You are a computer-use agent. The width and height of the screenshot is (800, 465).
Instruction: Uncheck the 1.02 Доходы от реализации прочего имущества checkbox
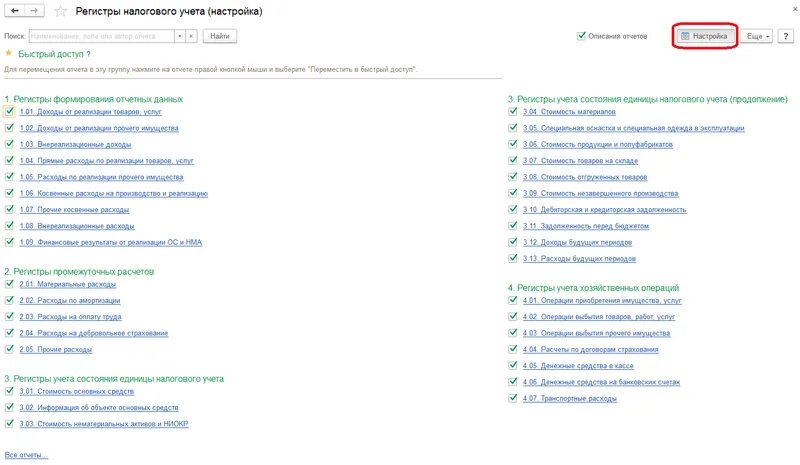pyautogui.click(x=9, y=128)
